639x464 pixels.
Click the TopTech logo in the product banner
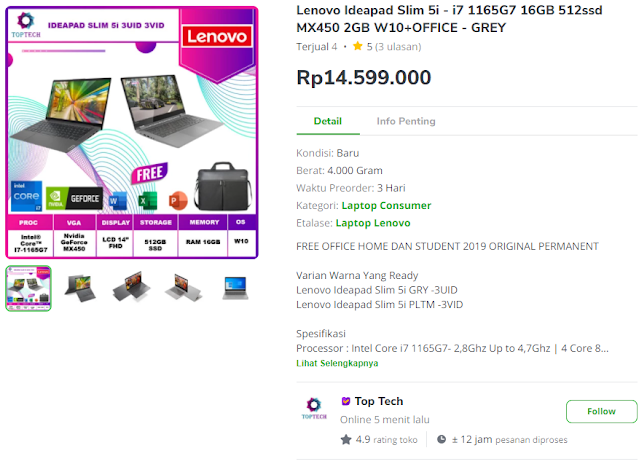point(26,25)
